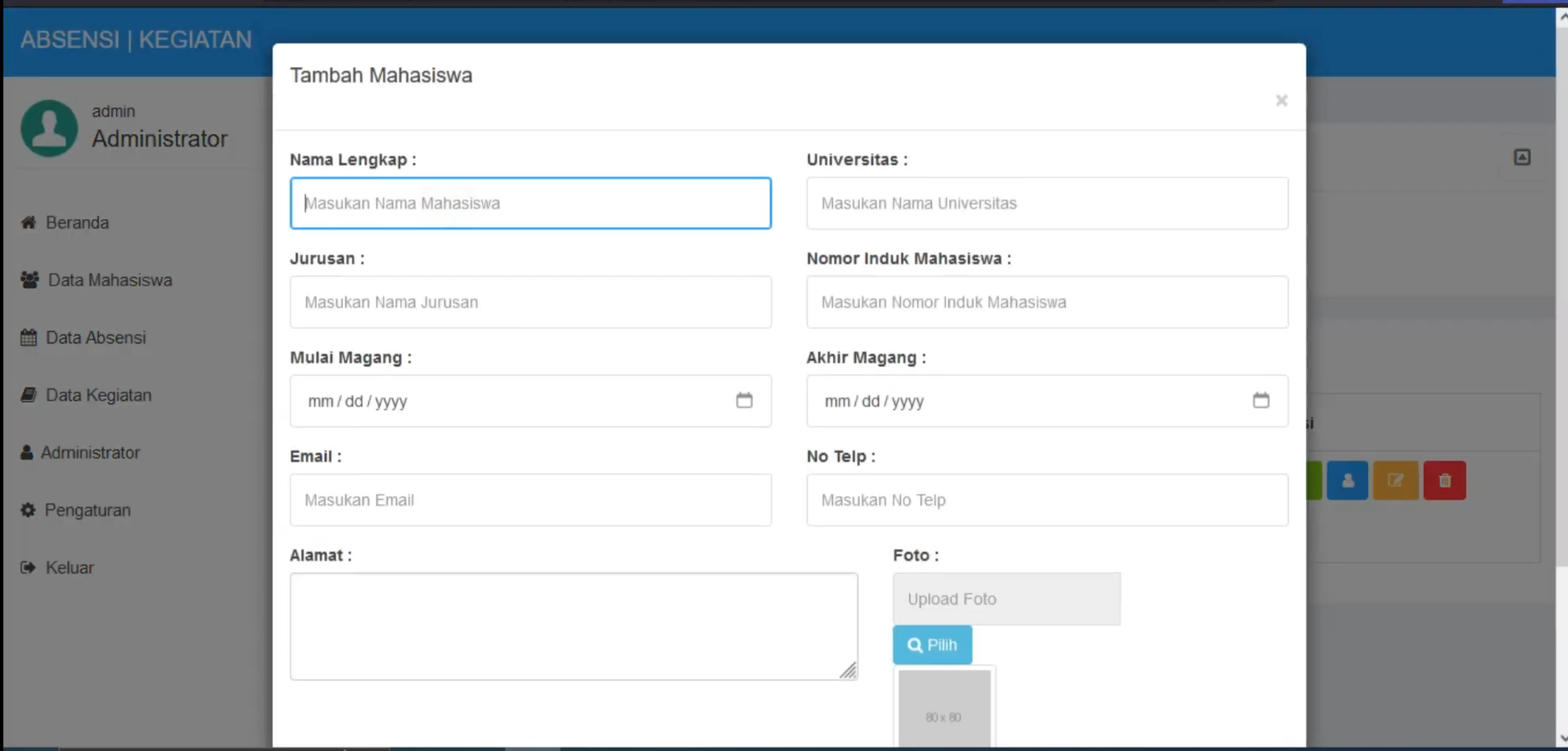Open Pengaturan settings in the sidebar

75,510
